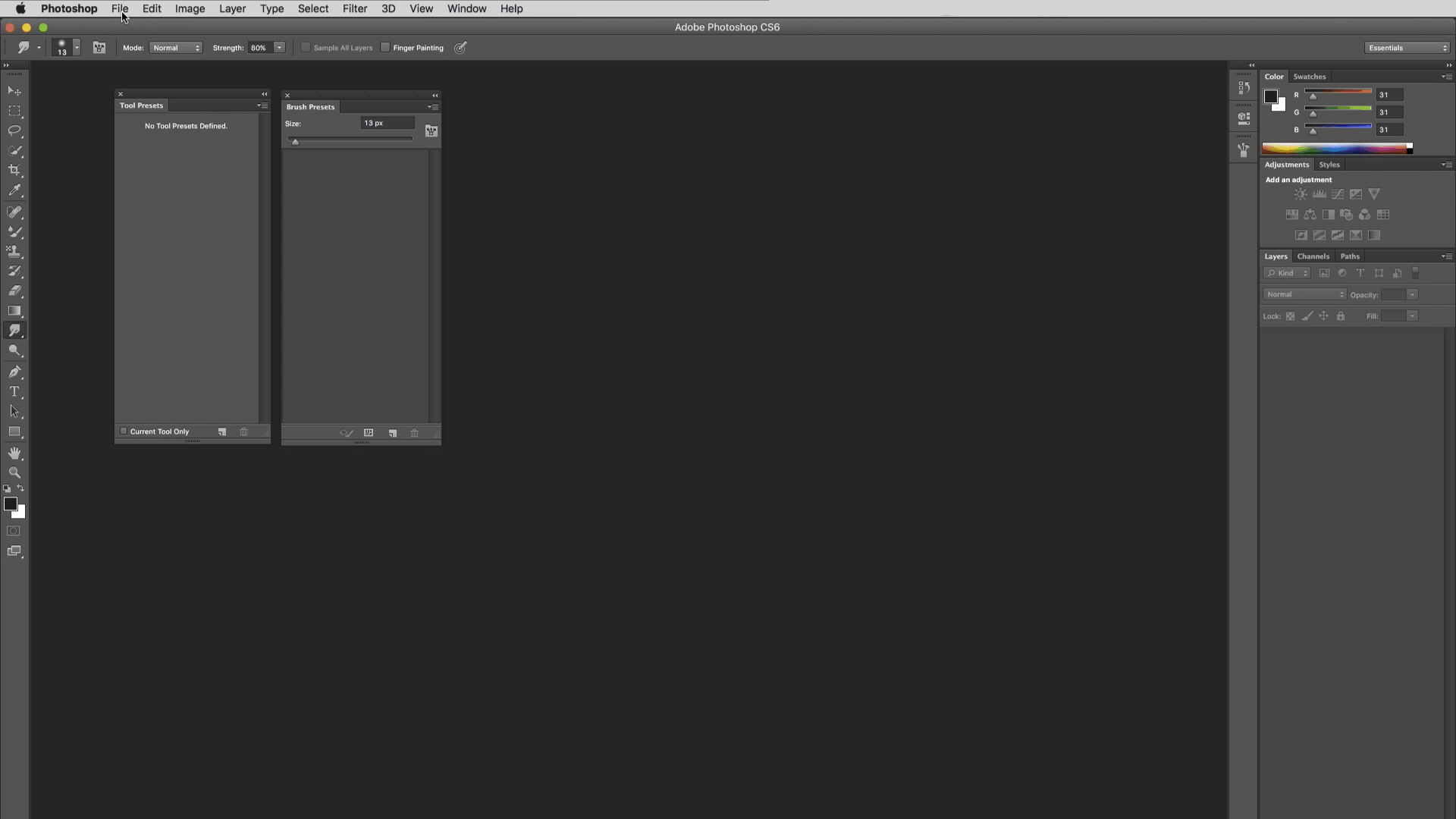Screen dimensions: 1456x819
Task: Select the Zoom tool in toolbar
Action: 14,472
